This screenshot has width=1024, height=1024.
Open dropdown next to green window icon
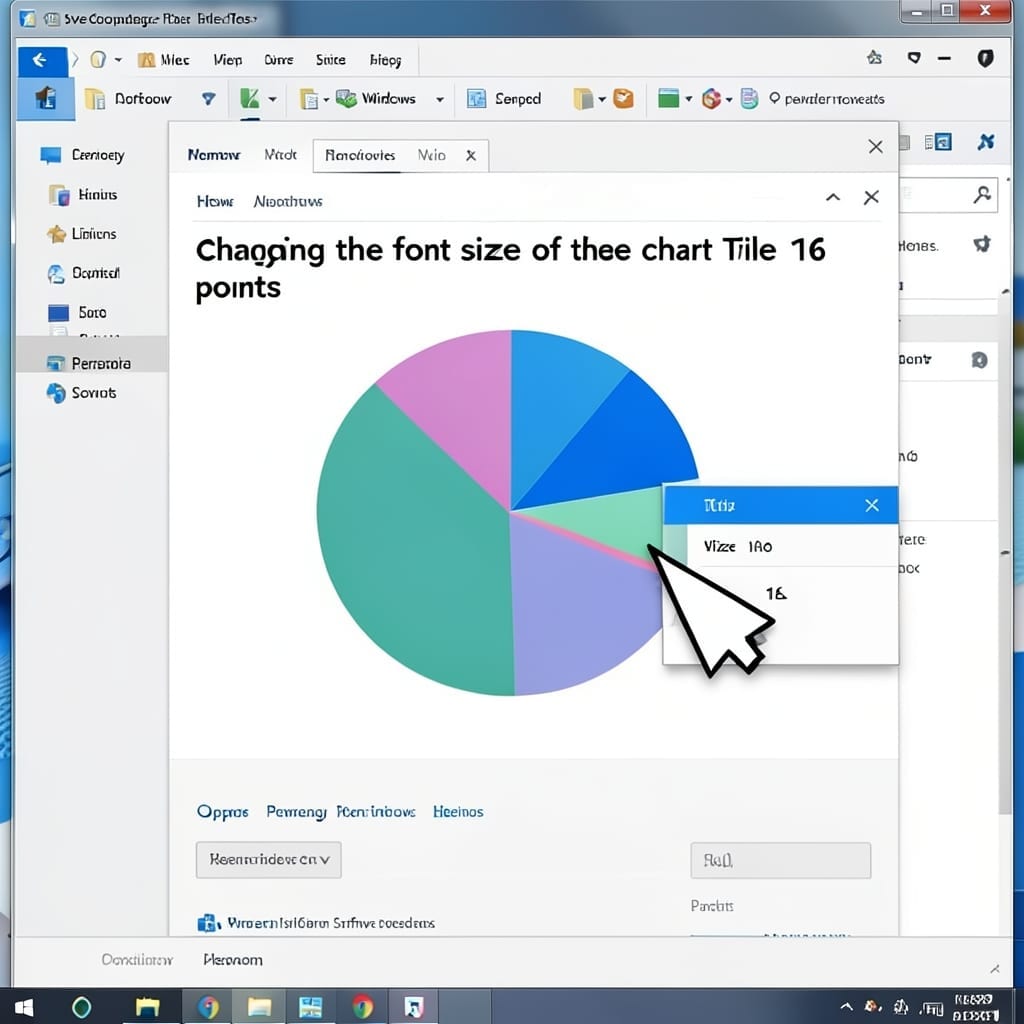[688, 99]
